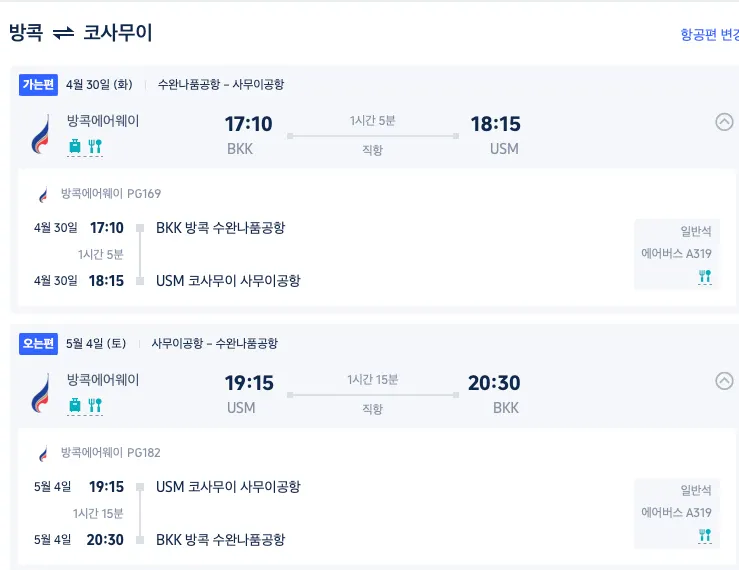Click the large Bangkok Airways logo on the outbound flight
This screenshot has height=570, width=739.
pyautogui.click(x=41, y=134)
